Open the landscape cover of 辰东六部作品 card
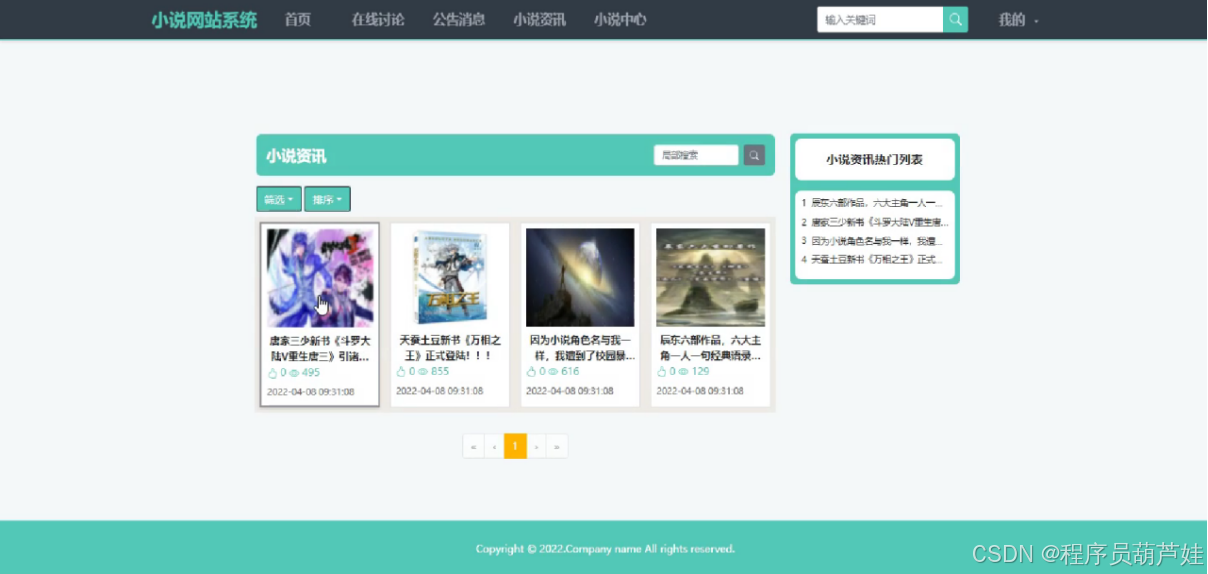Image resolution: width=1208 pixels, height=574 pixels. pos(710,278)
